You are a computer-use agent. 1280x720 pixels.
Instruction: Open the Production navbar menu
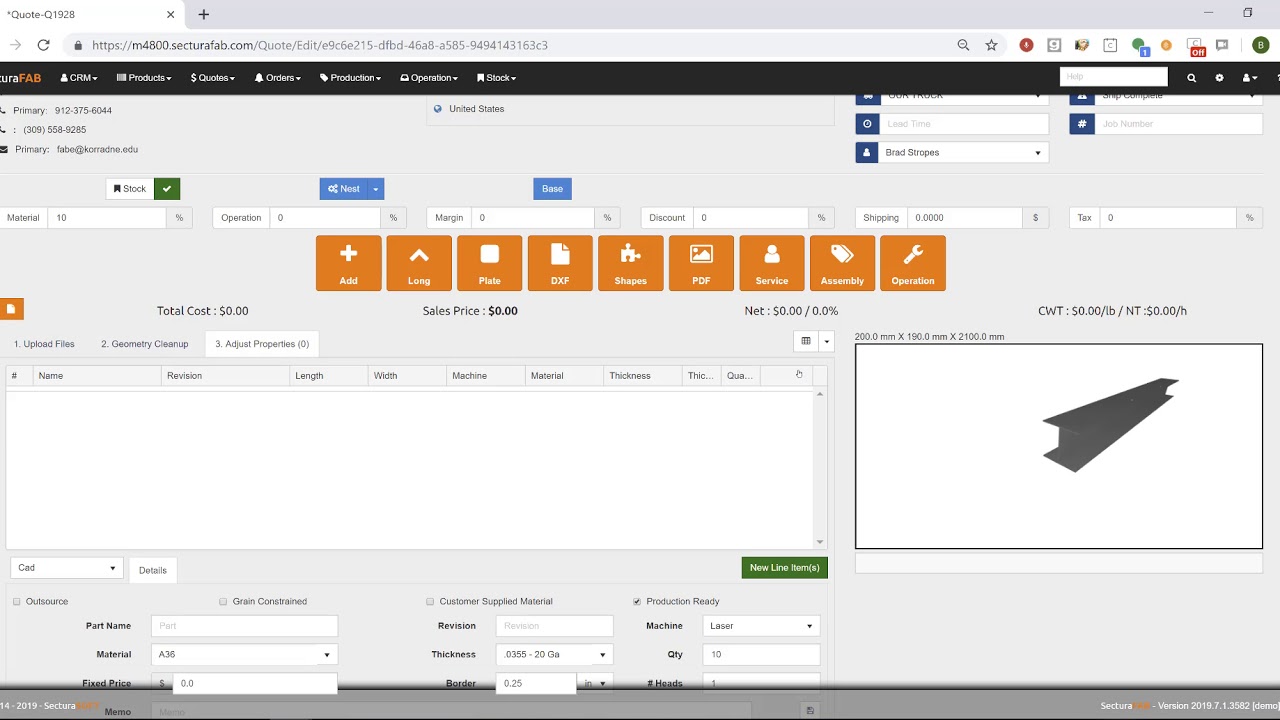point(350,78)
